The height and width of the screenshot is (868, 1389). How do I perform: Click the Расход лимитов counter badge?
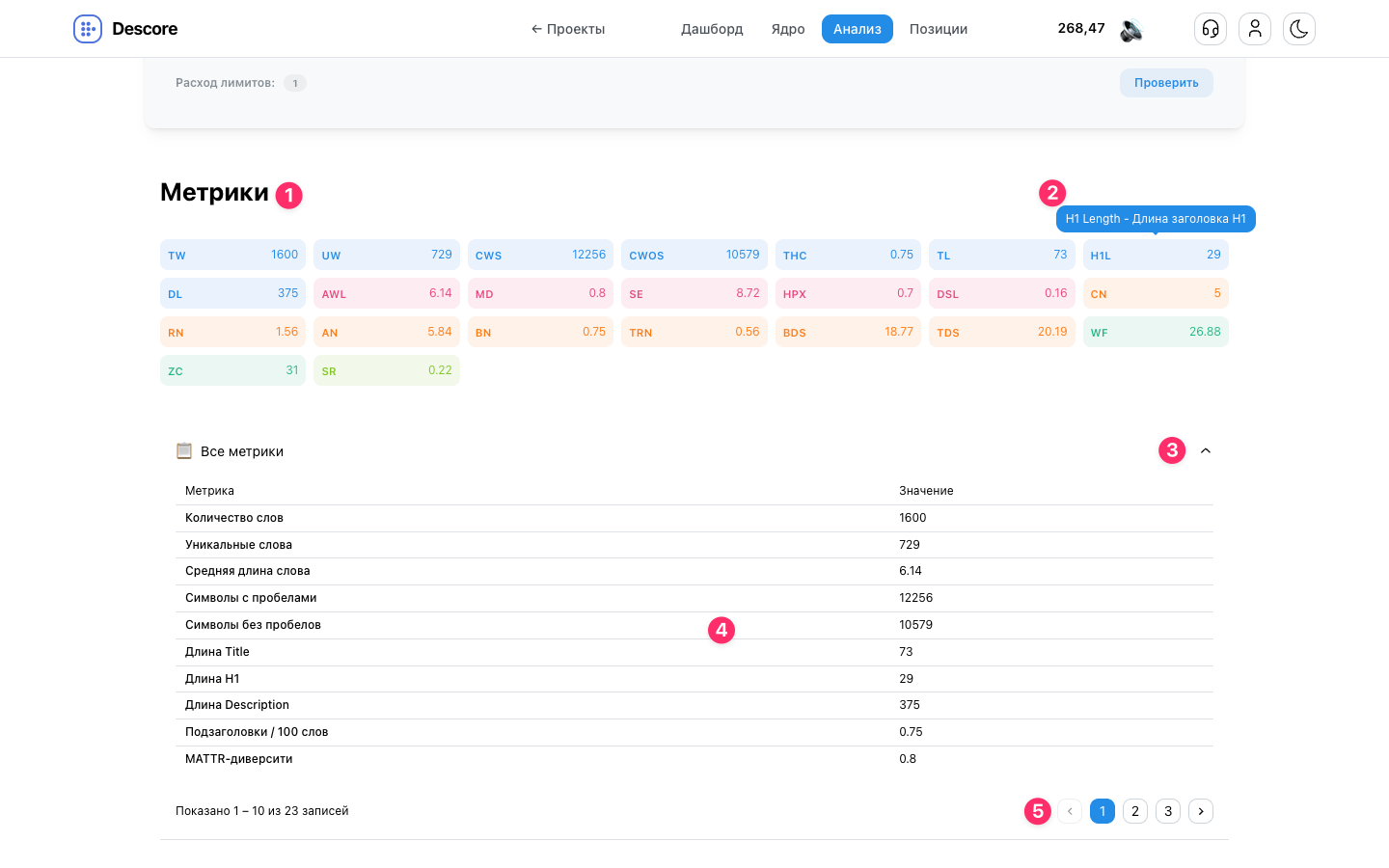pos(295,83)
